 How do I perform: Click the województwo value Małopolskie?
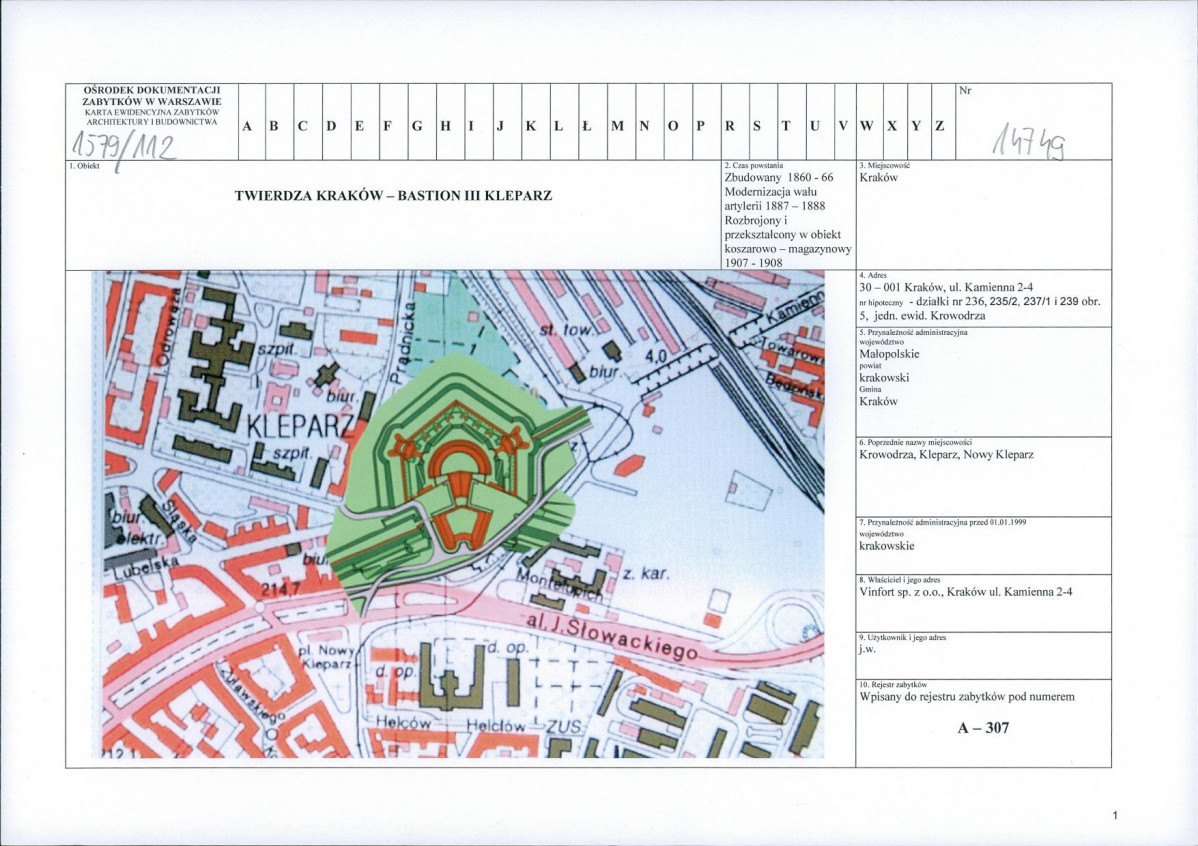(889, 353)
